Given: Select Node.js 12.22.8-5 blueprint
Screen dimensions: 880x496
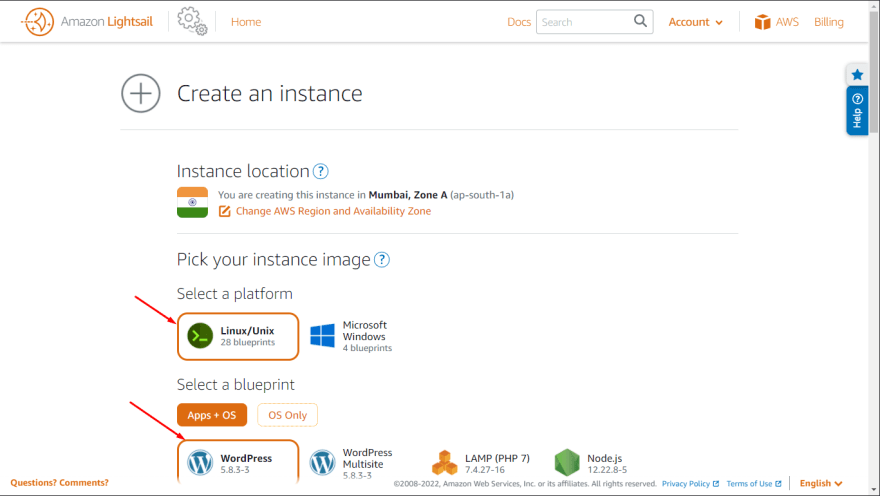Looking at the screenshot, I should tap(592, 463).
